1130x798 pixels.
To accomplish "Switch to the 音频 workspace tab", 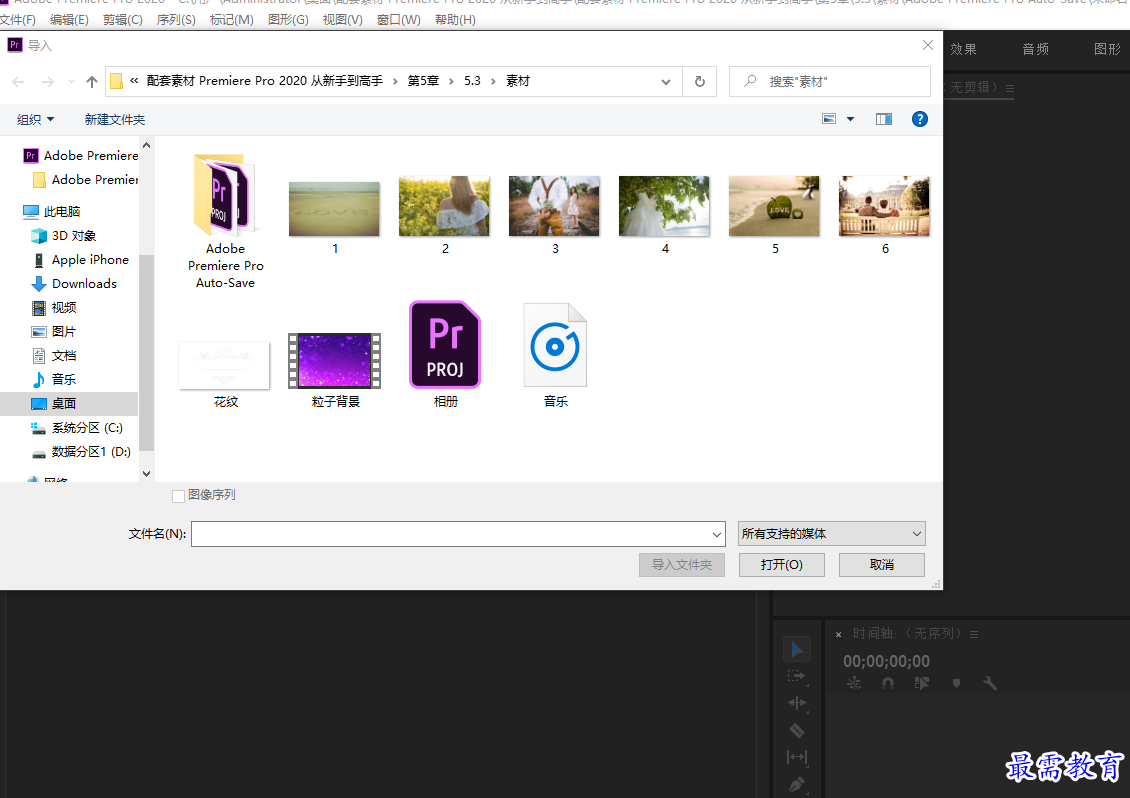I will click(1035, 49).
